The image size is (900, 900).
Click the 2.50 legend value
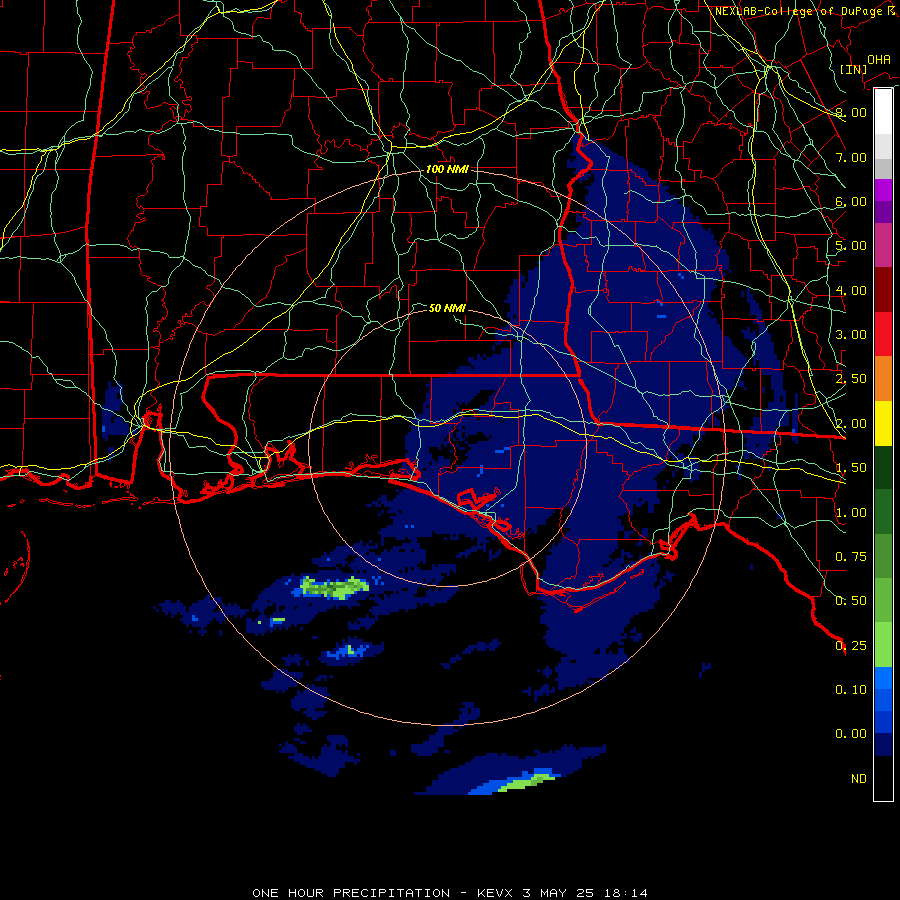(851, 379)
